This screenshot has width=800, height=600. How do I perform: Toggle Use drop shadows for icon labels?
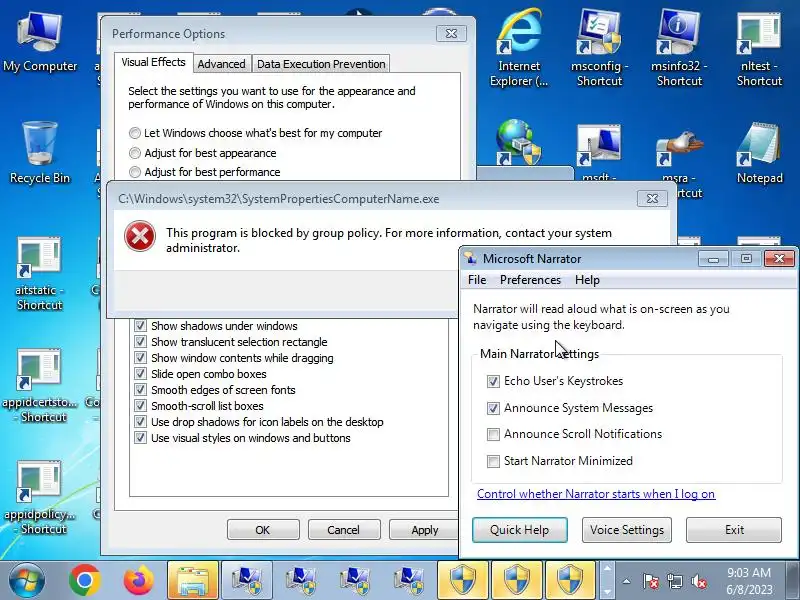(x=140, y=422)
